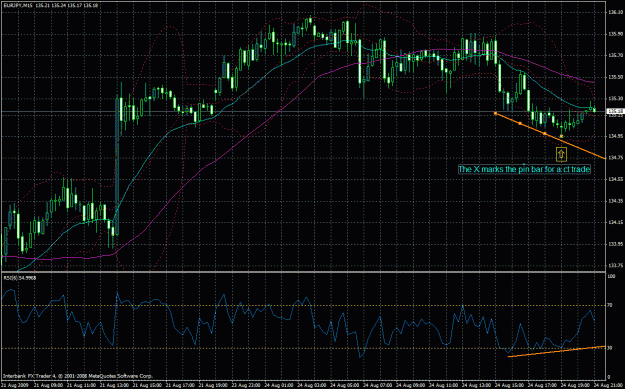Select the X marker on the pin bar
The width and height of the screenshot is (625, 389).
[562, 136]
